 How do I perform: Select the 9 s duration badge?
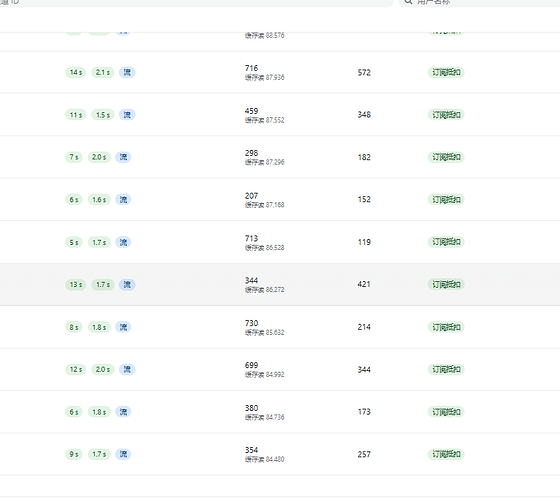(74, 454)
